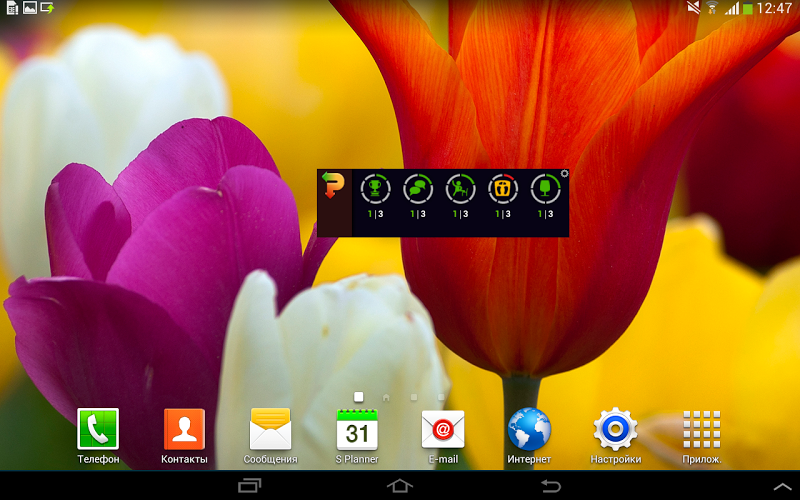This screenshot has width=800, height=500.
Task: Tap the 1|3 counter under chat bubbles
Action: pyautogui.click(x=417, y=214)
